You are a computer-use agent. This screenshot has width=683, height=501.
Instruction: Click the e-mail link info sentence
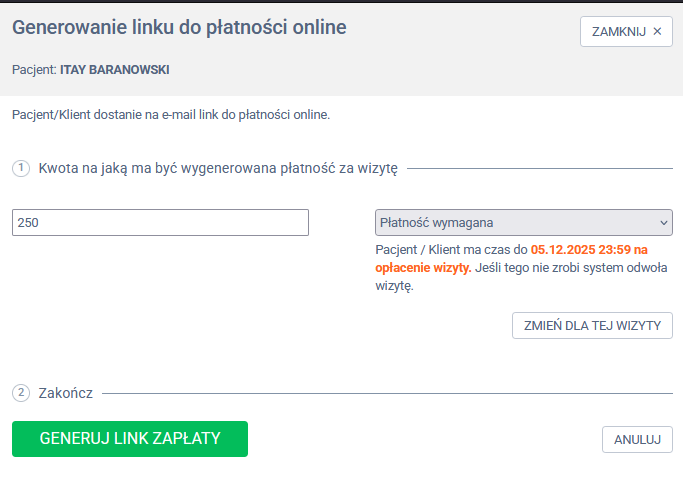point(171,115)
